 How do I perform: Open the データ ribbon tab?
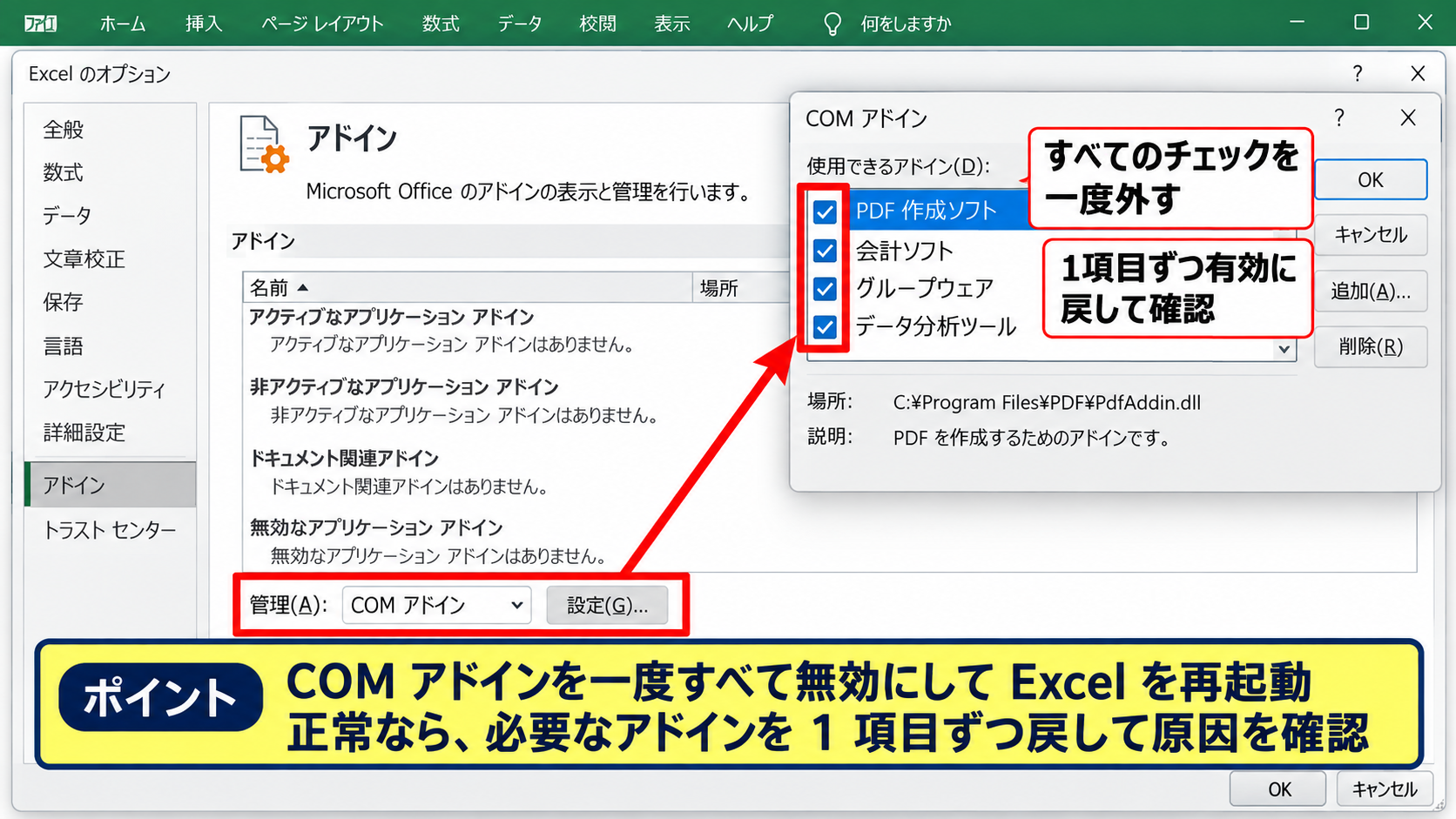coord(520,23)
